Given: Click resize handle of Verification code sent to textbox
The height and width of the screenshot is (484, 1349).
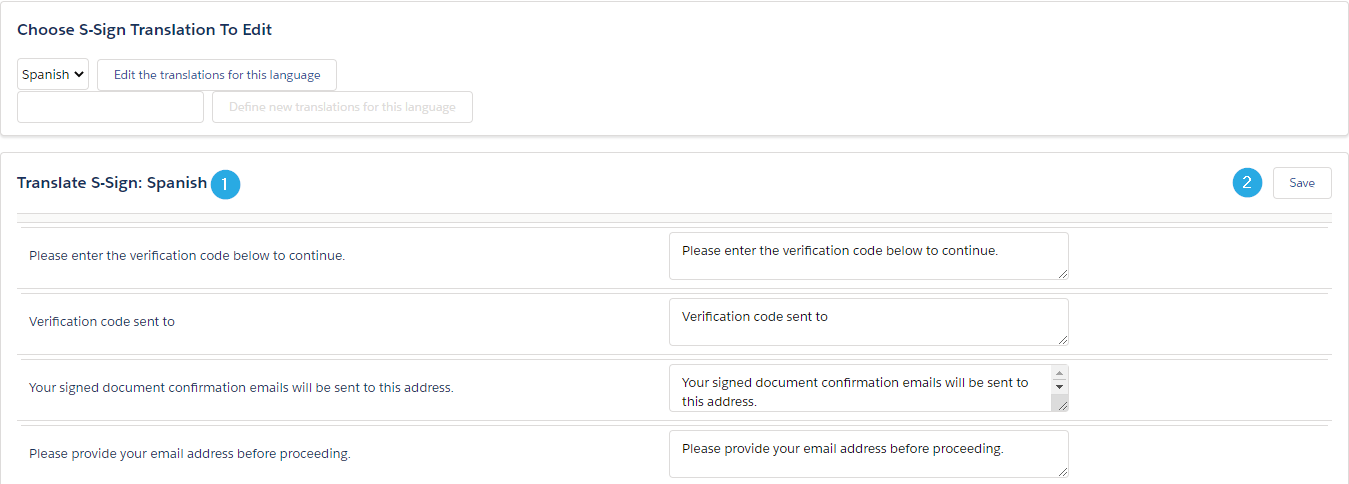Looking at the screenshot, I should 1062,339.
